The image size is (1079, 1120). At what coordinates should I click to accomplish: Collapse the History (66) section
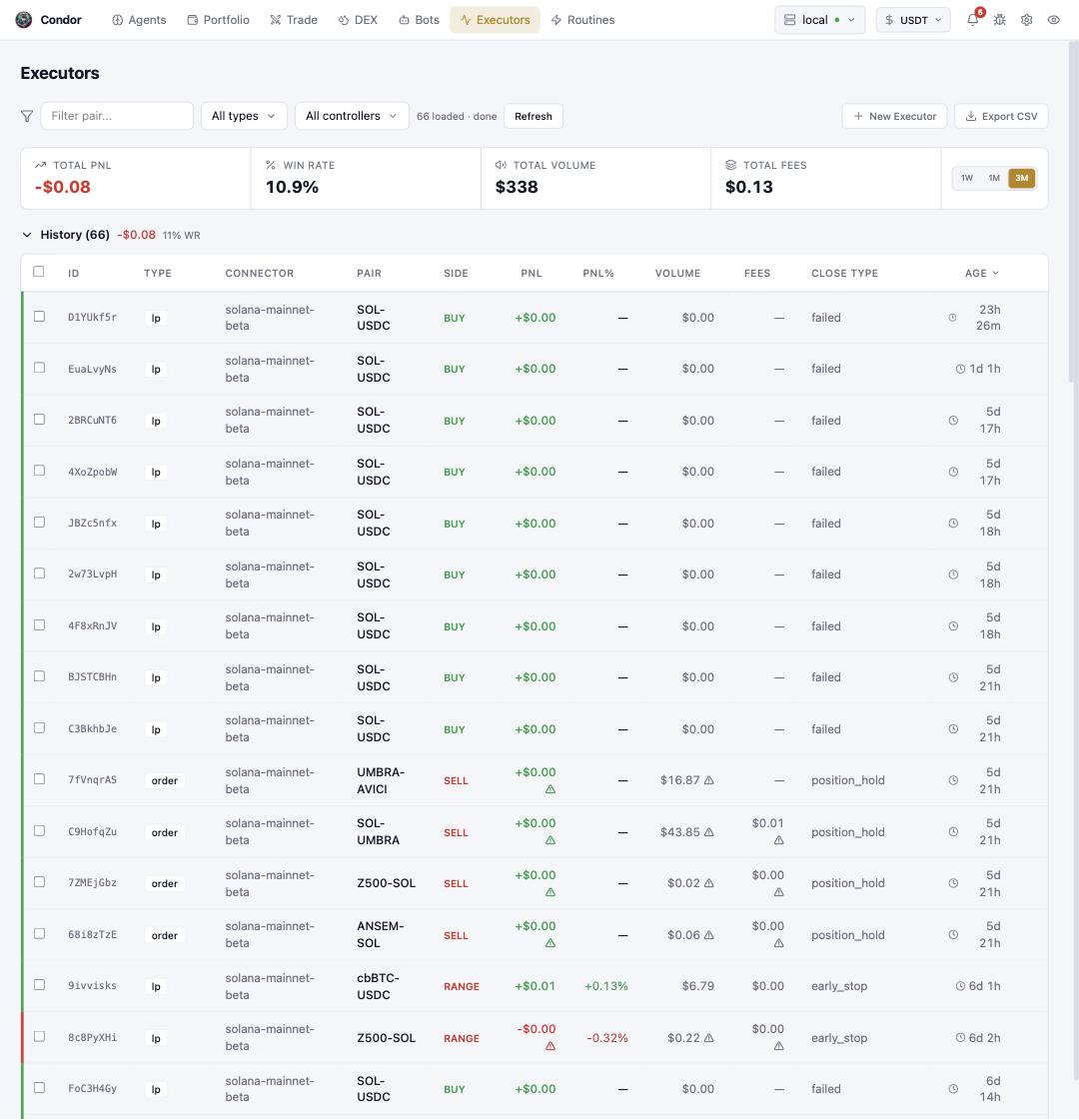27,235
